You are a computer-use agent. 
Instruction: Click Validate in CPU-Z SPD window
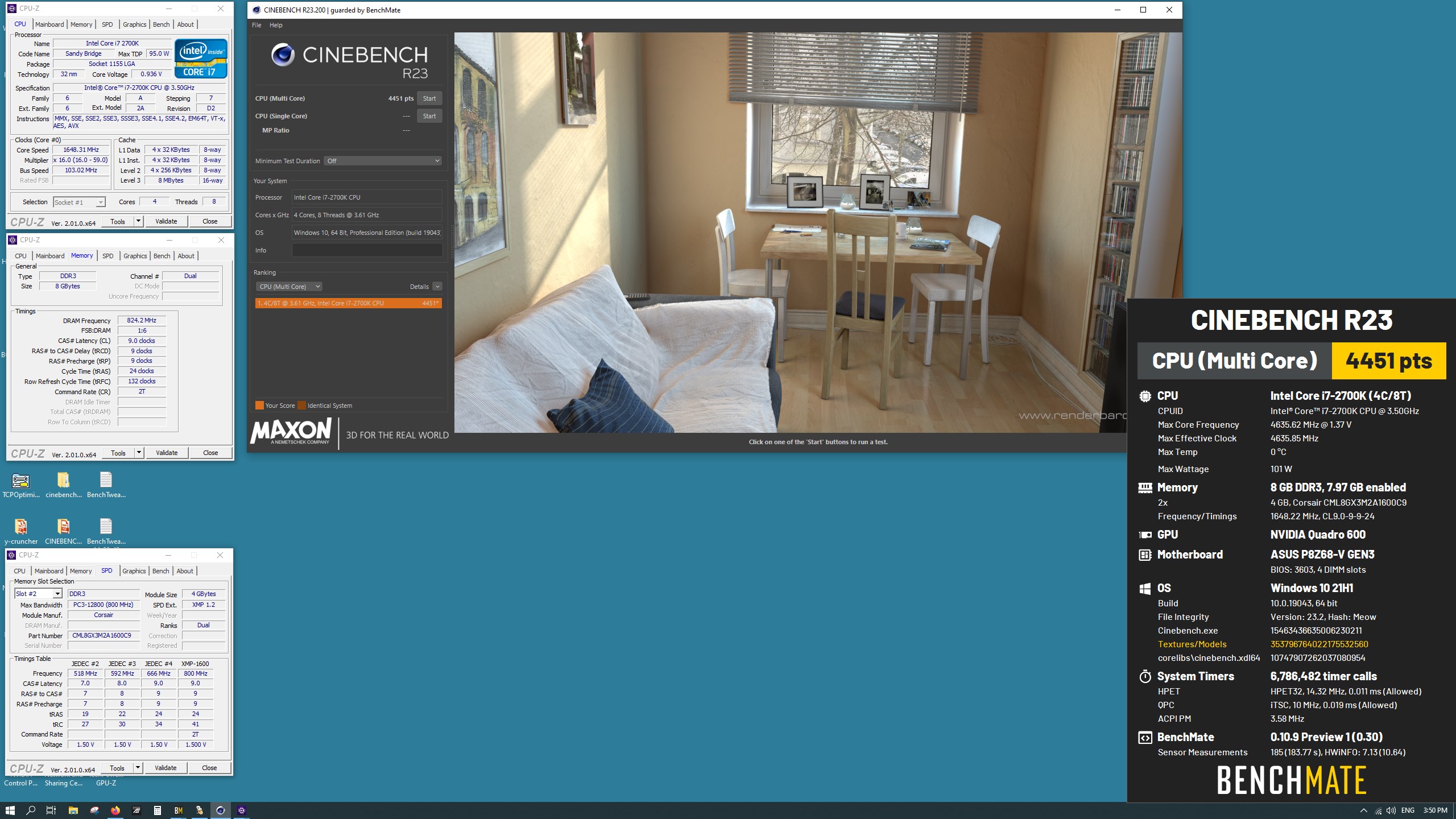pyautogui.click(x=166, y=768)
